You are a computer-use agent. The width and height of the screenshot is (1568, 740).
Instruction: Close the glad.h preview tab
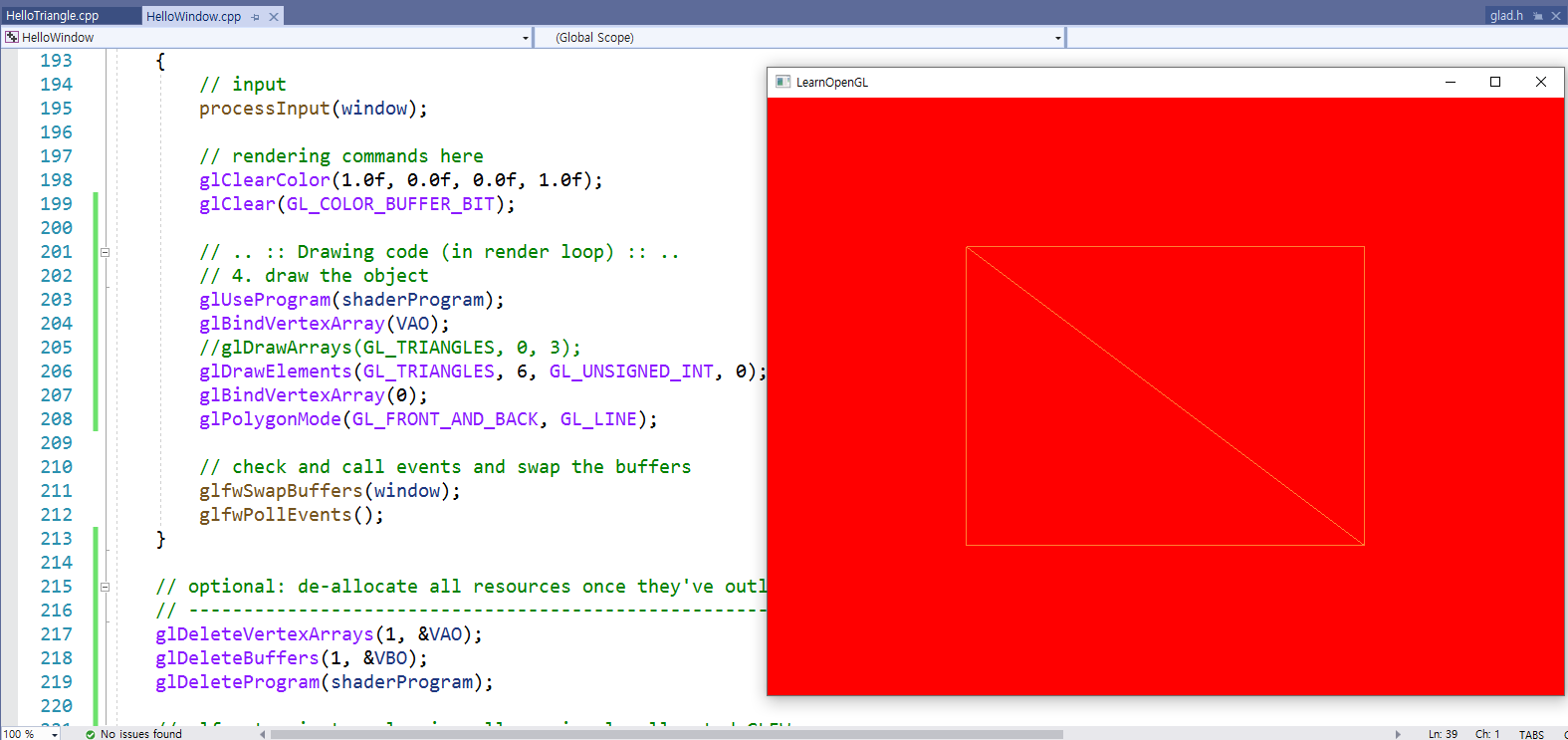(x=1556, y=16)
